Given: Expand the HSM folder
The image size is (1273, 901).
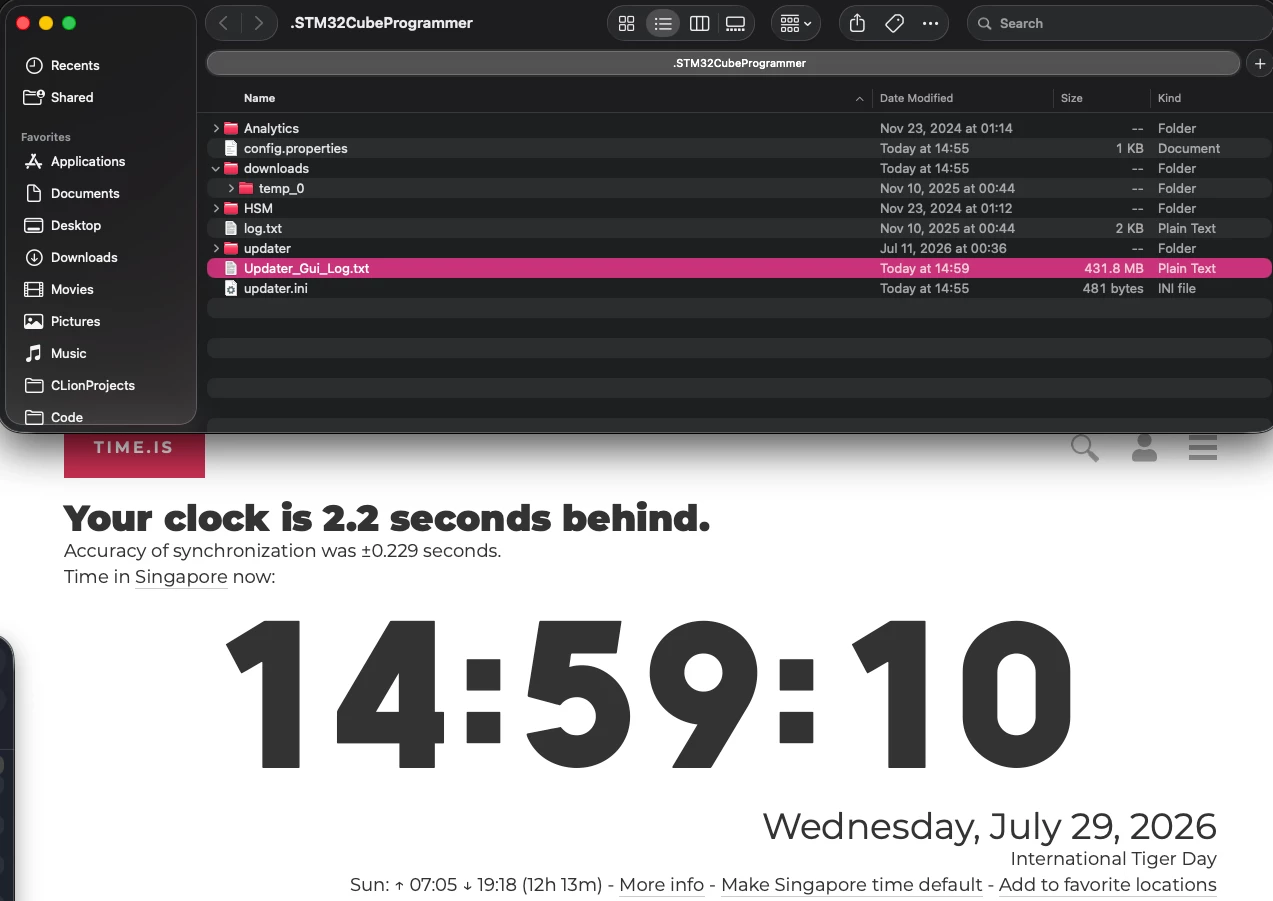Looking at the screenshot, I should tap(216, 208).
